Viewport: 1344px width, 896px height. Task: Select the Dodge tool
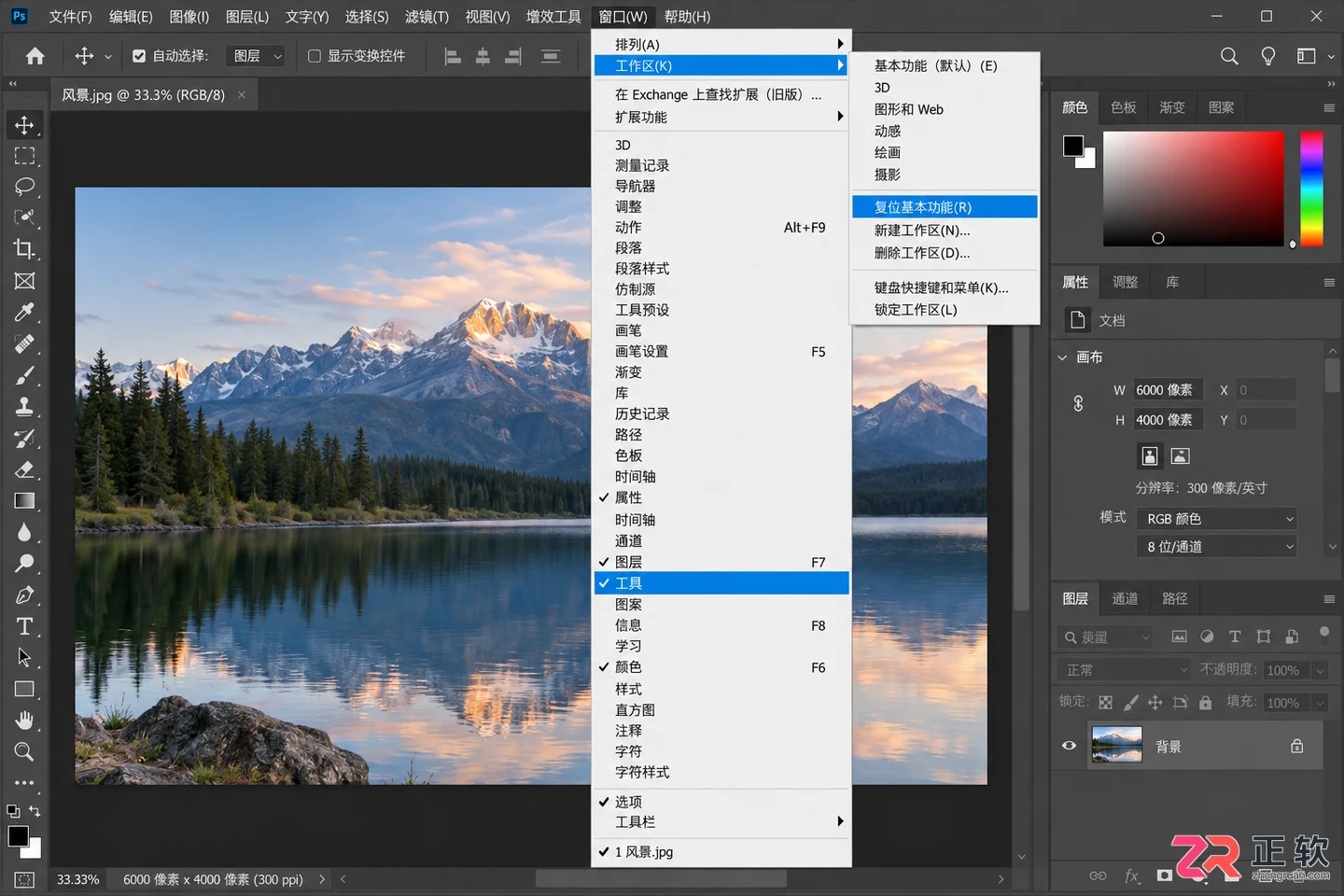(x=24, y=563)
